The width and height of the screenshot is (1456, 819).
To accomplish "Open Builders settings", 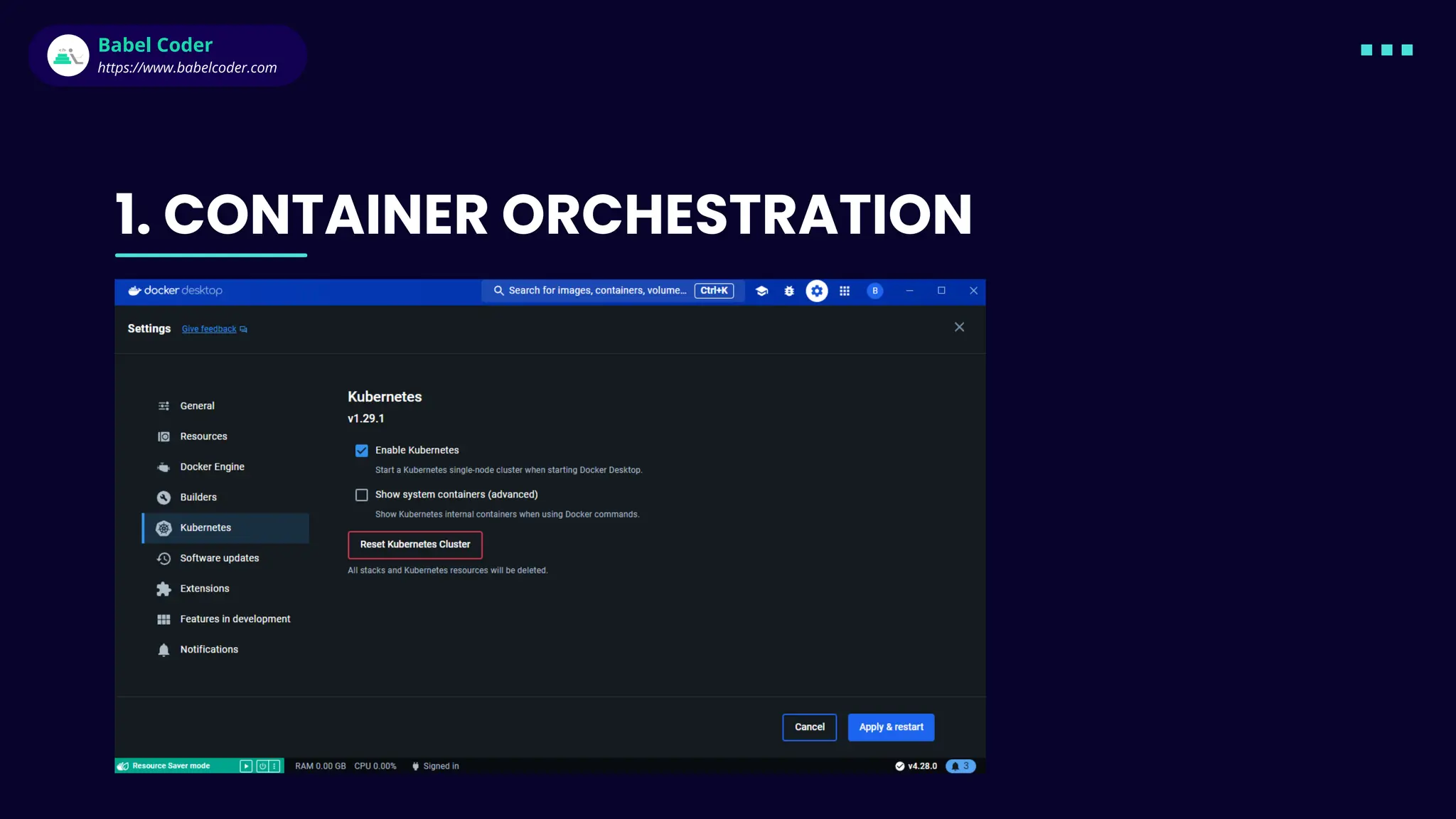I will 226,498.
